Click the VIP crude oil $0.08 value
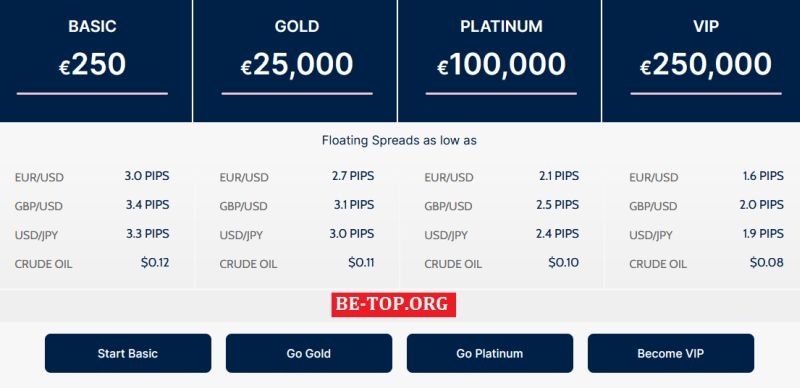 [x=766, y=263]
